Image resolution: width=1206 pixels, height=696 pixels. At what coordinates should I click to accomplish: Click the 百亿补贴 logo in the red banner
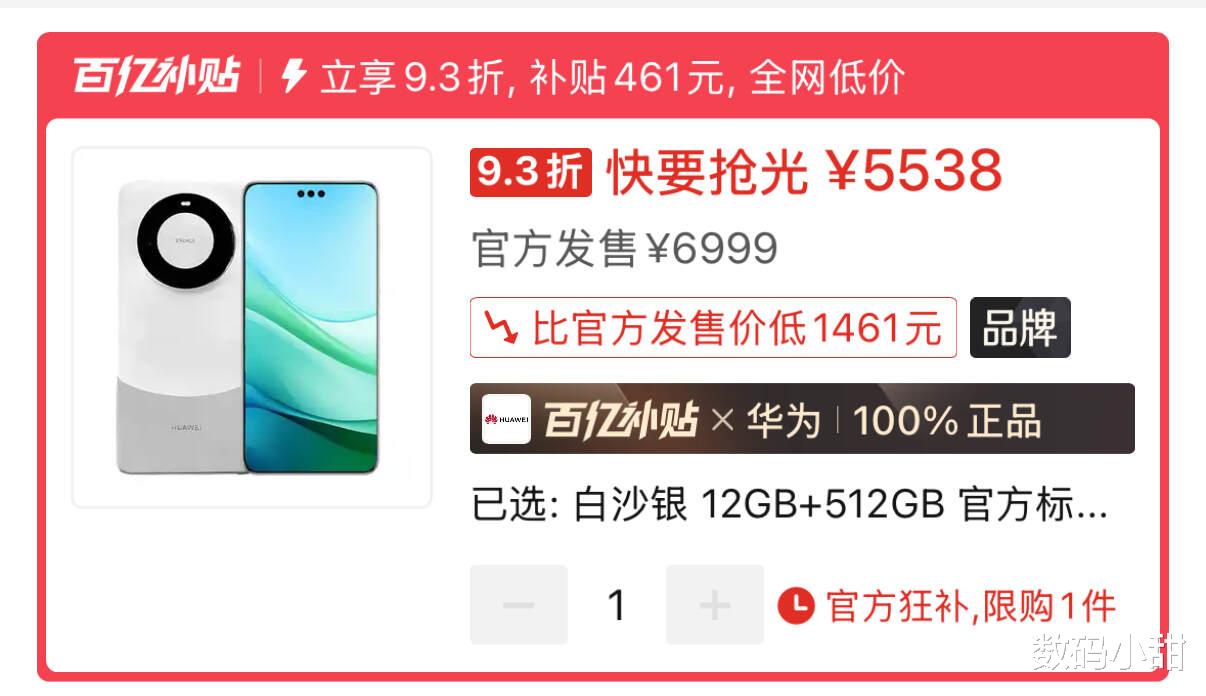pos(156,76)
